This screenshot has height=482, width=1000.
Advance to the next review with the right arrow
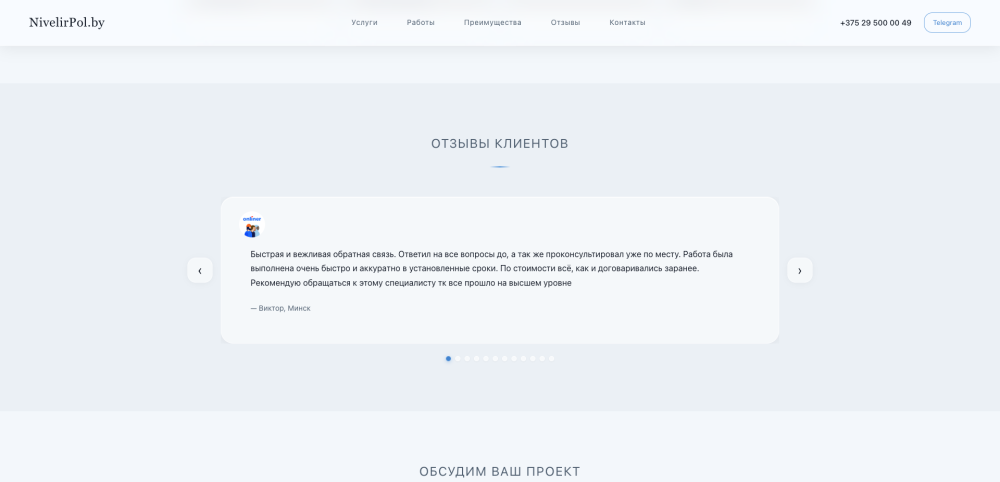tap(800, 270)
